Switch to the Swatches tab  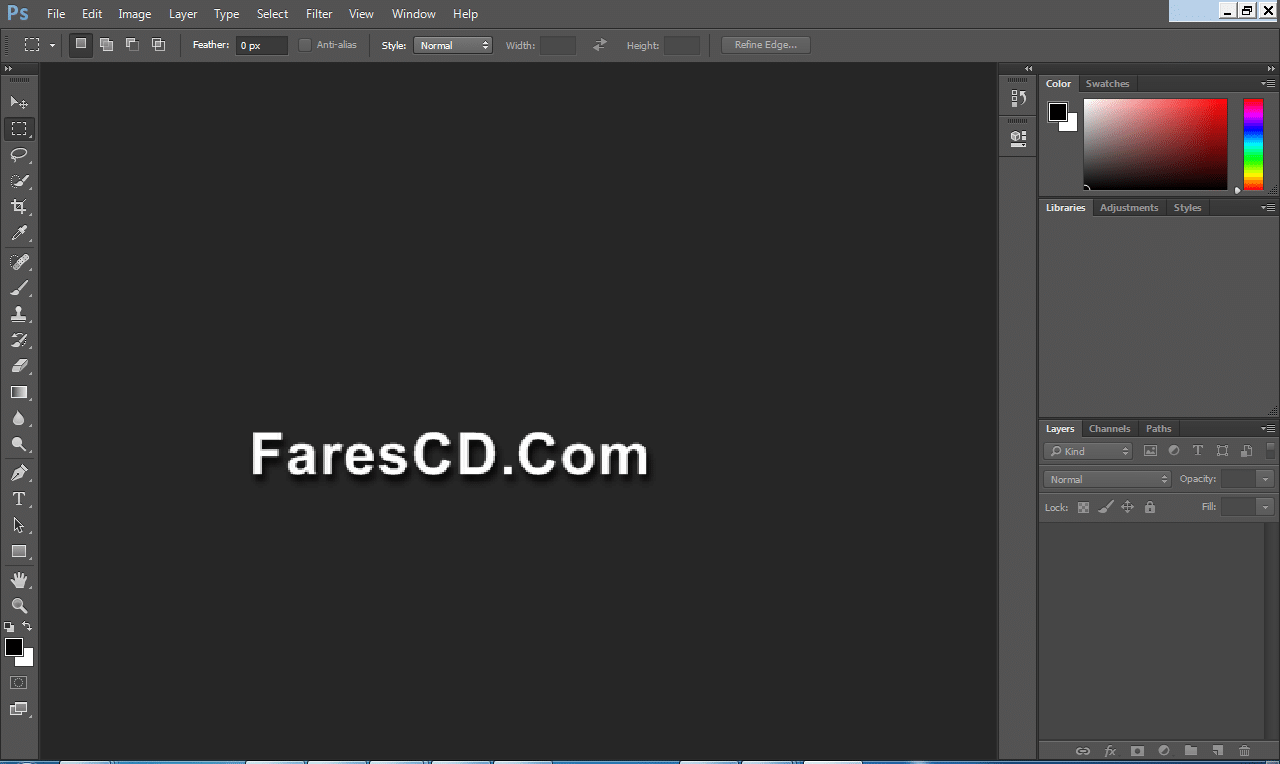coord(1107,84)
